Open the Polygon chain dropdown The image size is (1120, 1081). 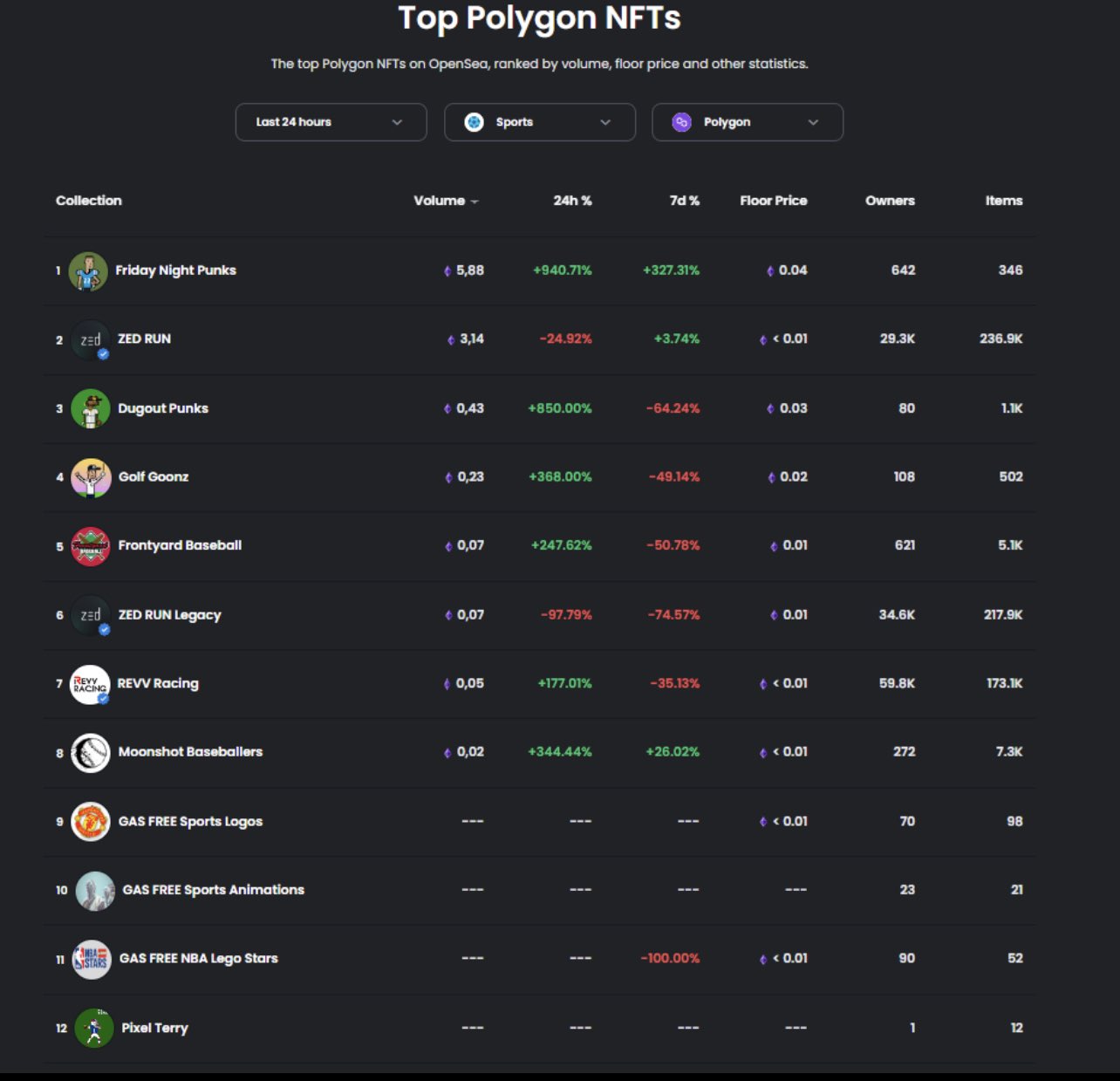[x=748, y=122]
